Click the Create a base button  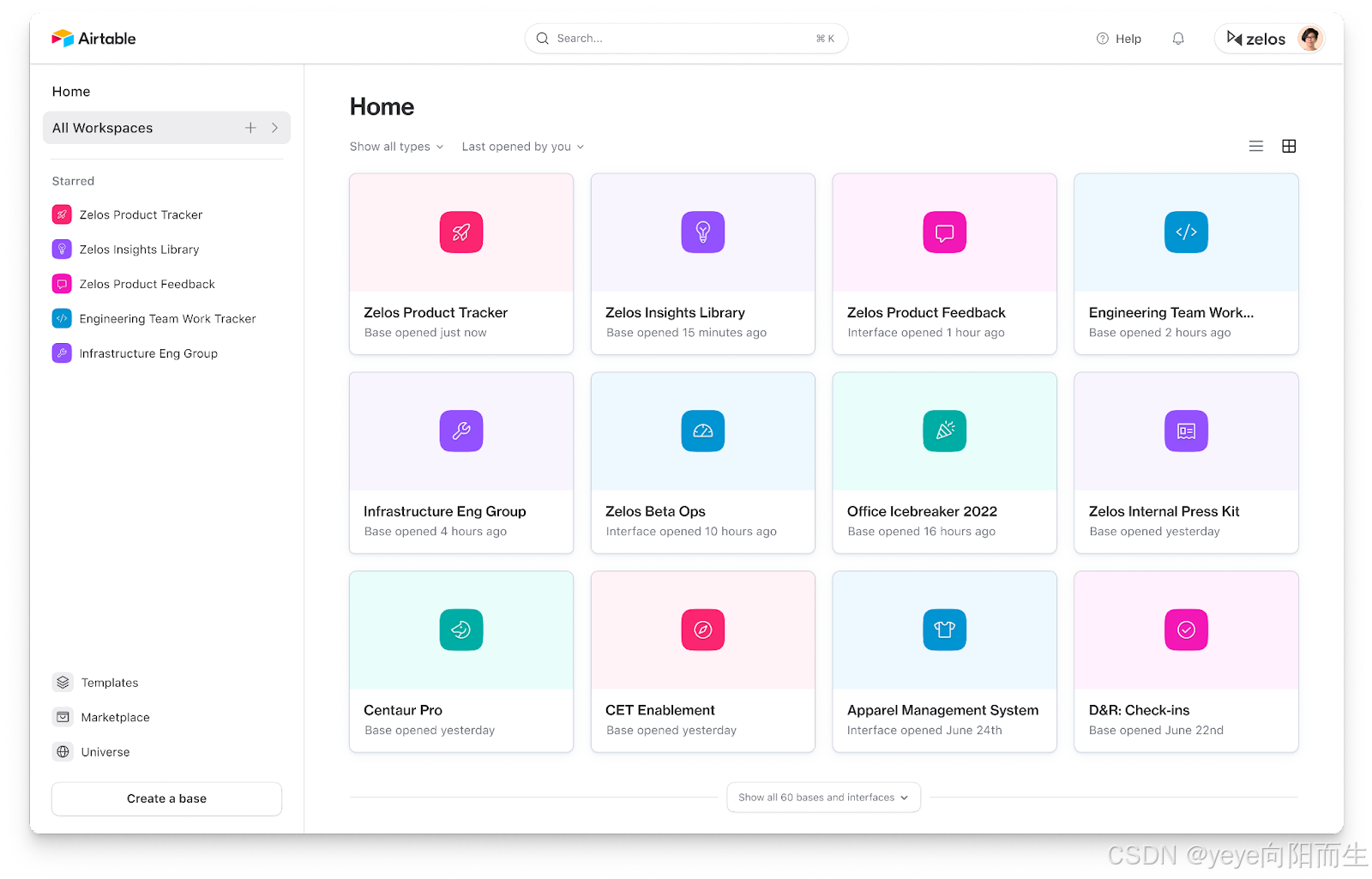pyautogui.click(x=166, y=798)
